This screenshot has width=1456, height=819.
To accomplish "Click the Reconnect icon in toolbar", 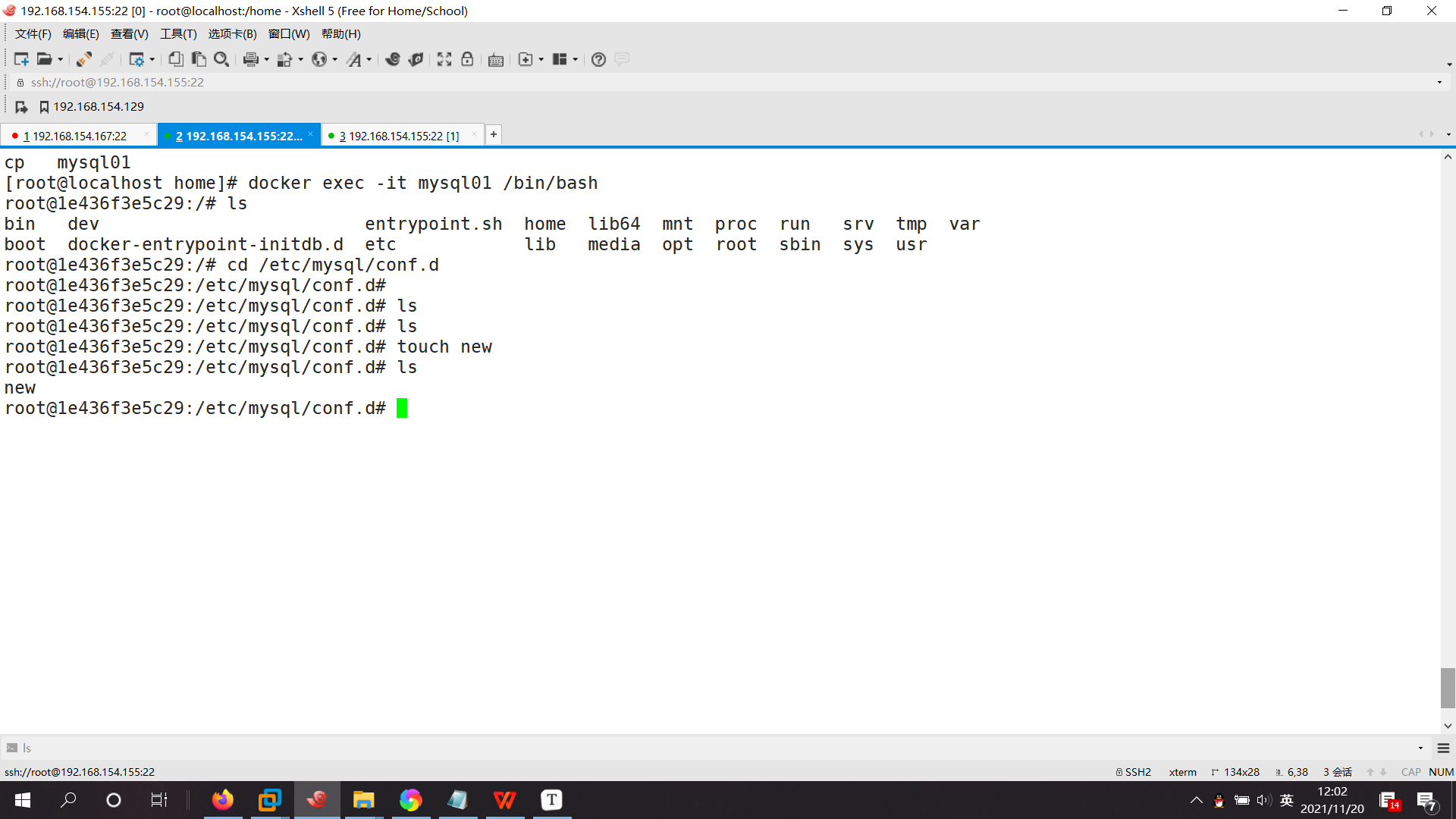I will (84, 59).
